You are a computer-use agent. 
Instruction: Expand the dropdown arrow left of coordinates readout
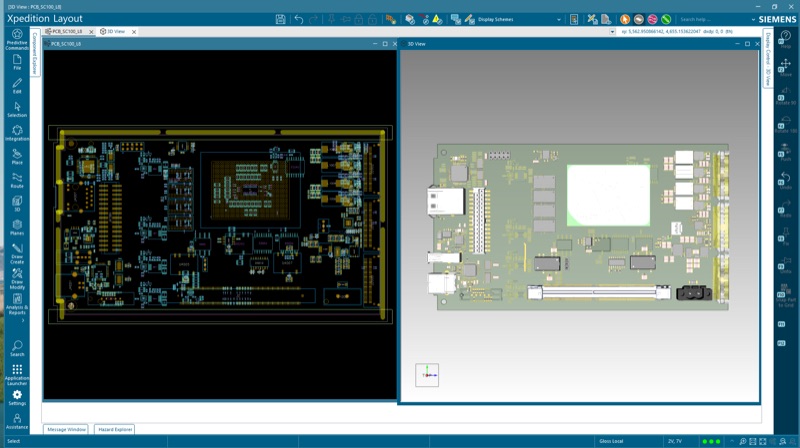tap(612, 32)
